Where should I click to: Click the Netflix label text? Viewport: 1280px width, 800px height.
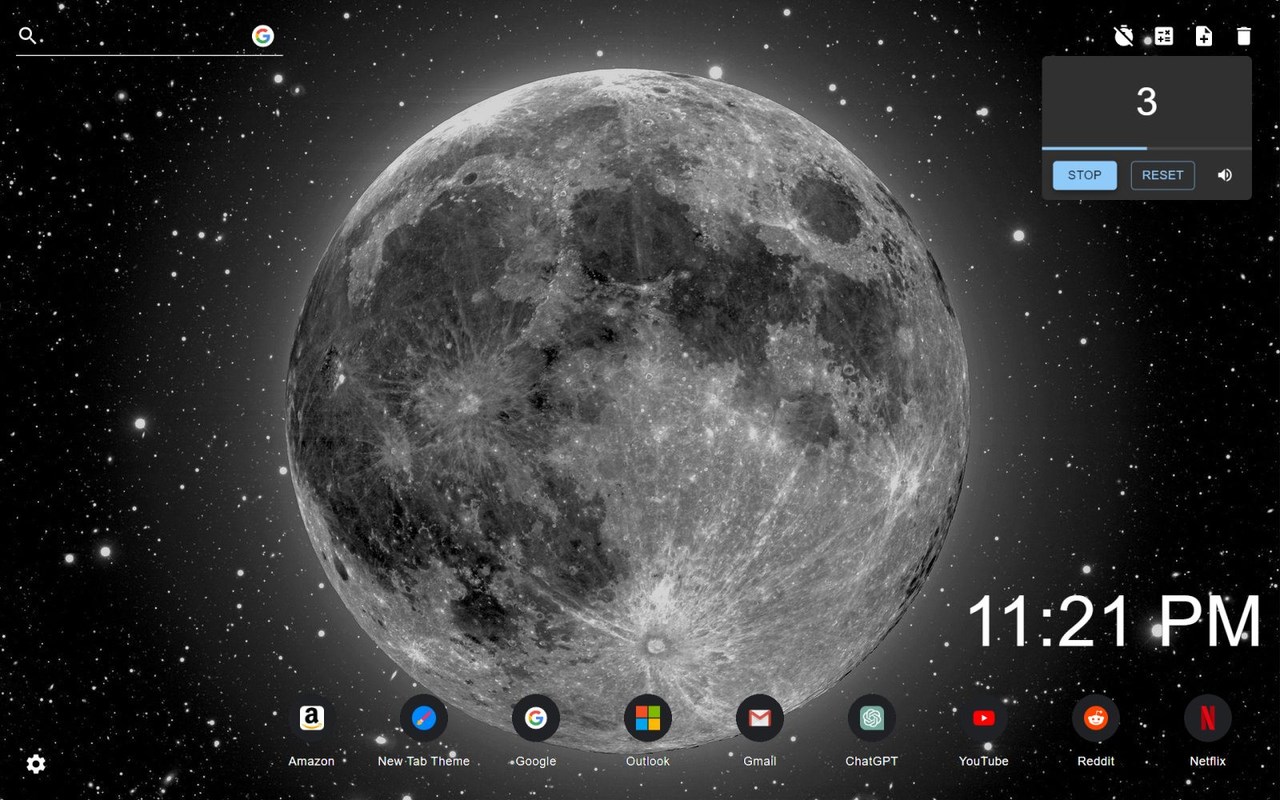coord(1208,761)
